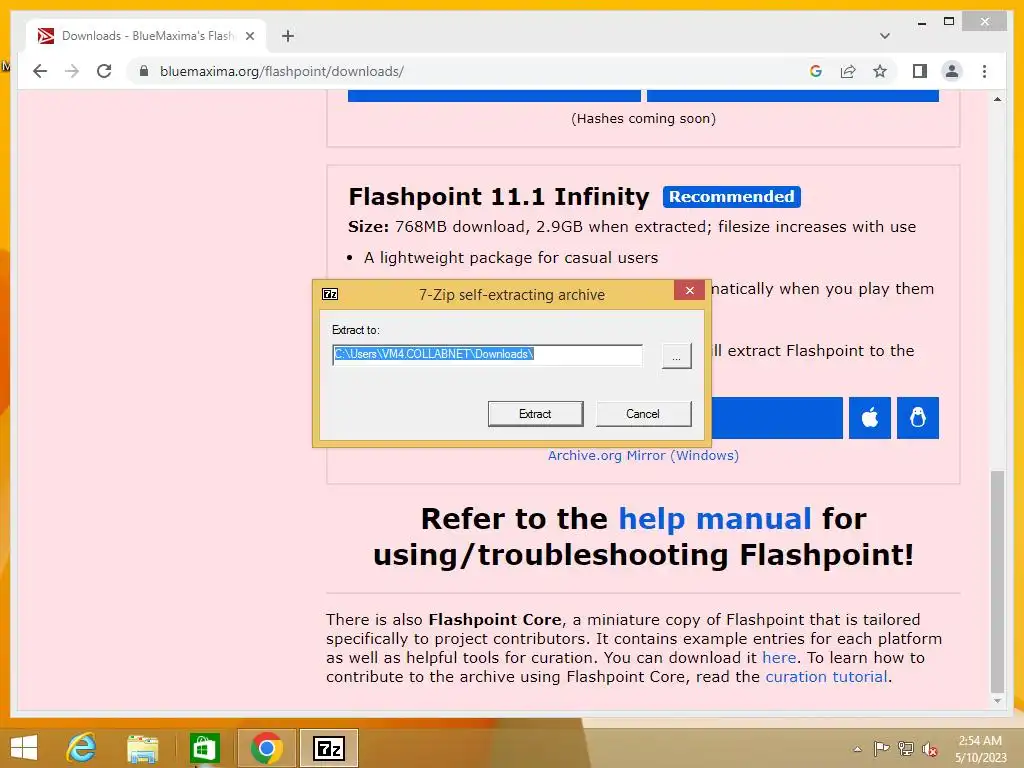Screen dimensions: 1024x768
Task: Download Flashpoint Infinity for Linux (penguin icon)
Action: click(x=918, y=417)
